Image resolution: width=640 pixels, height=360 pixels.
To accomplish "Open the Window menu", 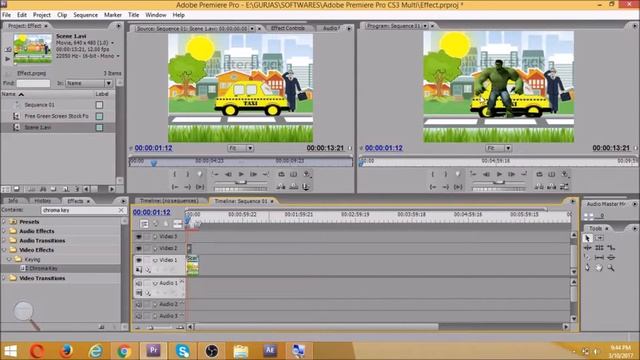I will 156,15.
